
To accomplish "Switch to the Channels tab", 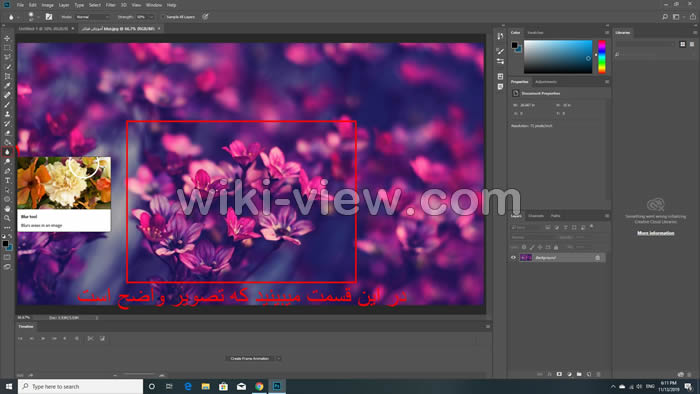I will (x=536, y=216).
